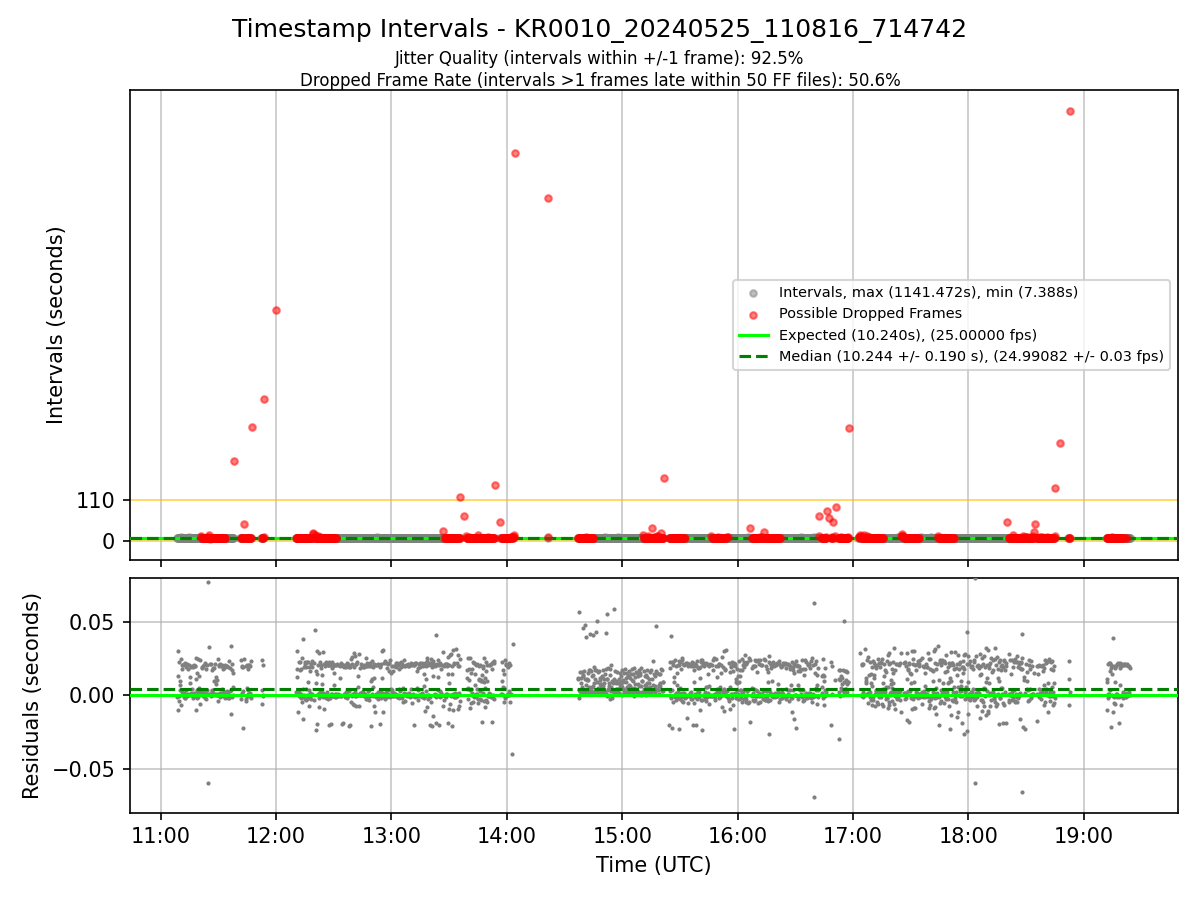Click the gray dot marker in the legend

pos(754,293)
